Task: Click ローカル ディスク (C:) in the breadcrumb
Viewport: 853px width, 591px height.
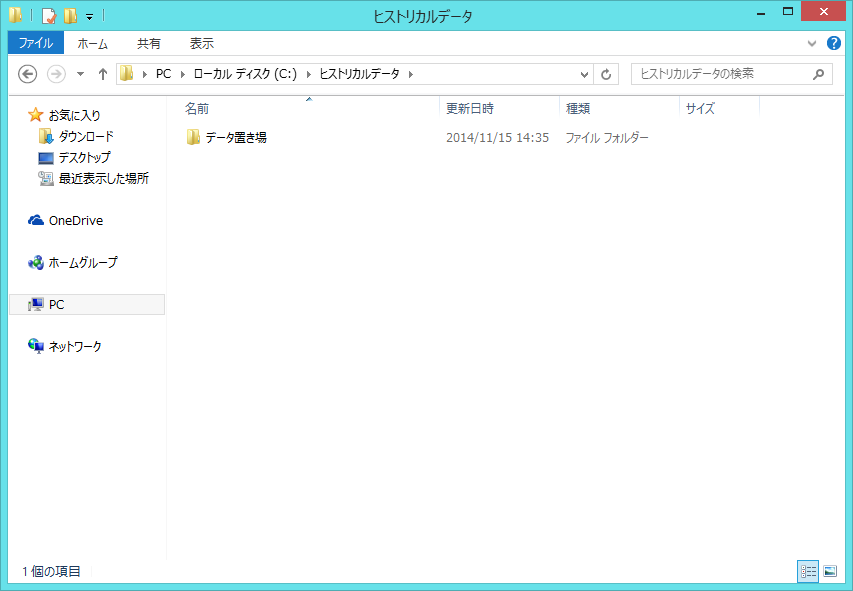Action: pos(243,74)
